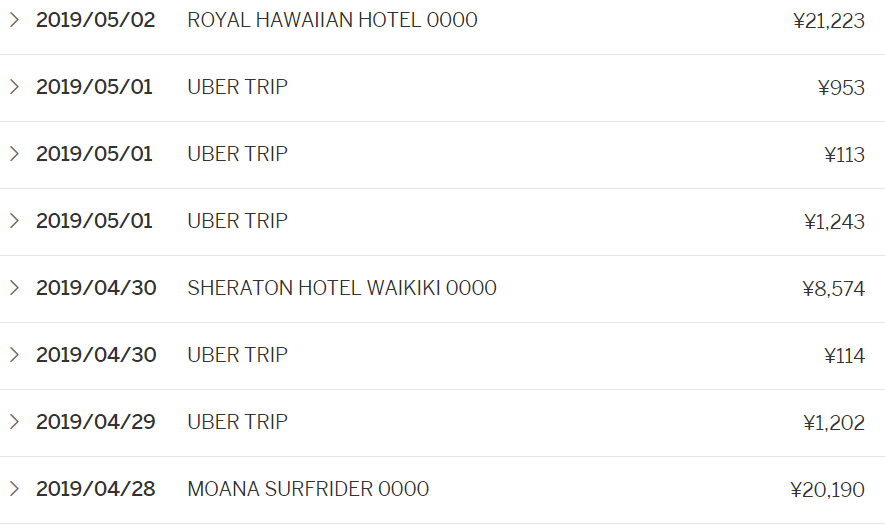Expand chevron for the ¥113 UBER TRIP

[x=14, y=154]
